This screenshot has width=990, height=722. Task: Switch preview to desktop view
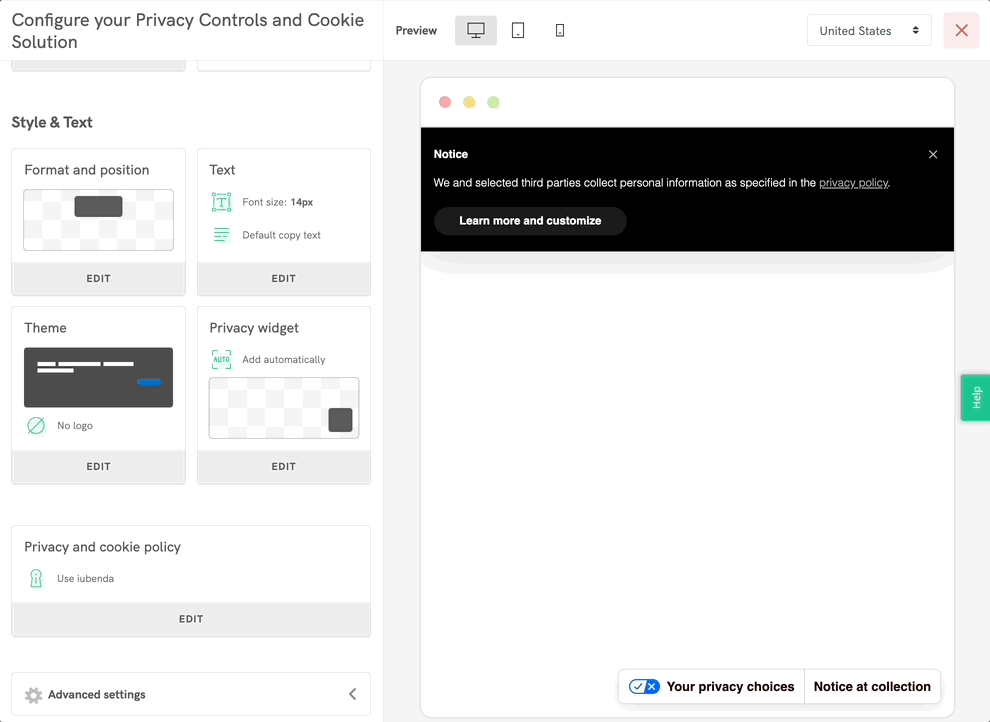(476, 31)
